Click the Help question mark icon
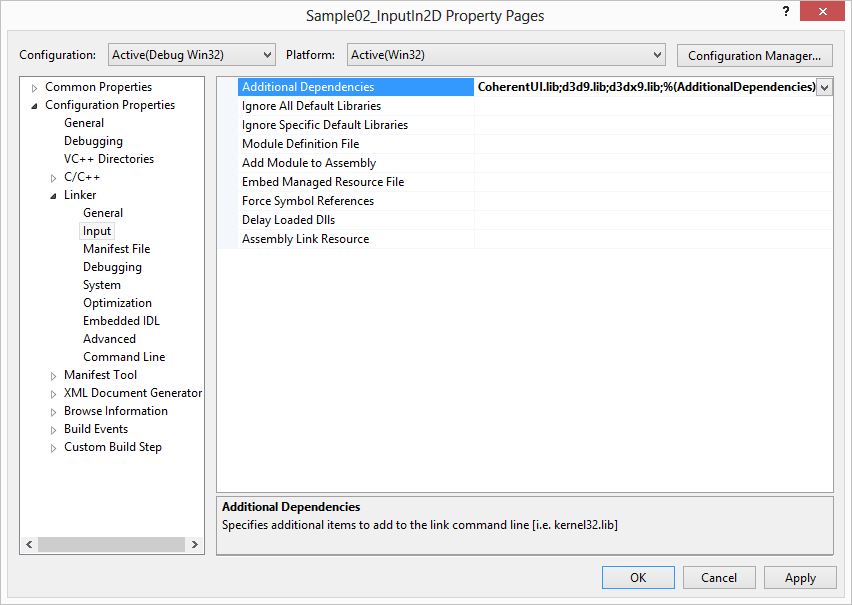Image resolution: width=852 pixels, height=605 pixels. pos(786,11)
